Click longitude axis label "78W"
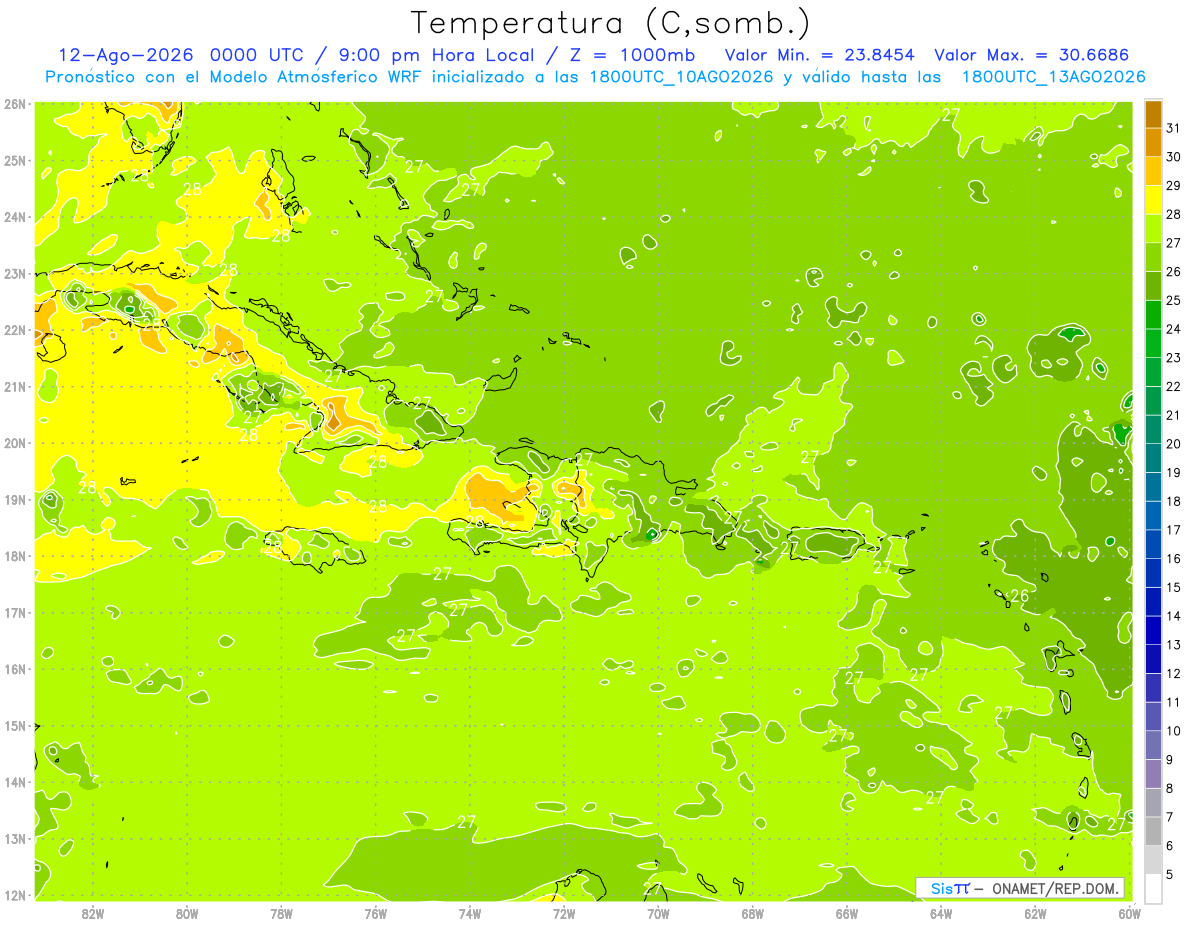The height and width of the screenshot is (927, 1200). point(281,913)
